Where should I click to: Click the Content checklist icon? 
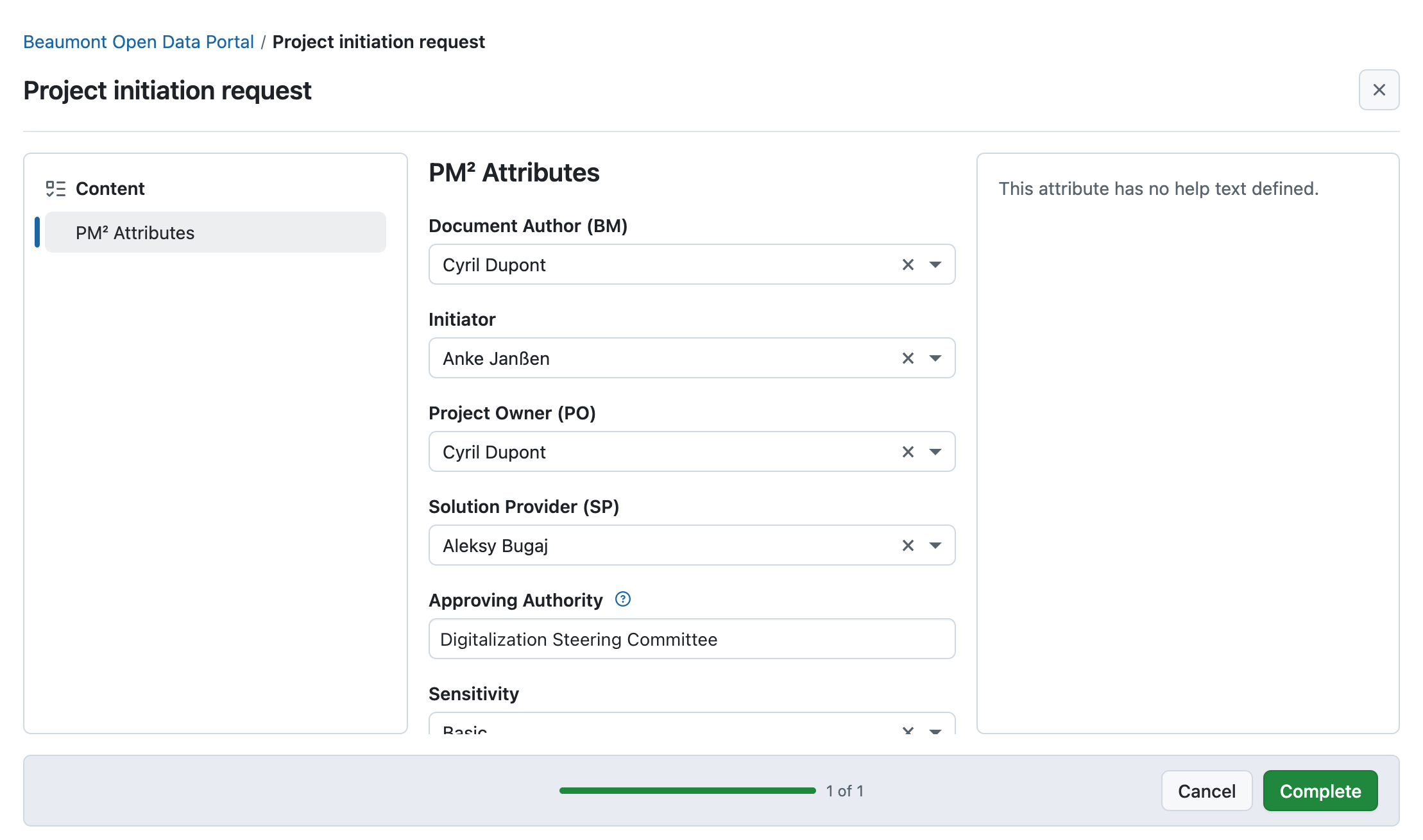click(x=56, y=189)
